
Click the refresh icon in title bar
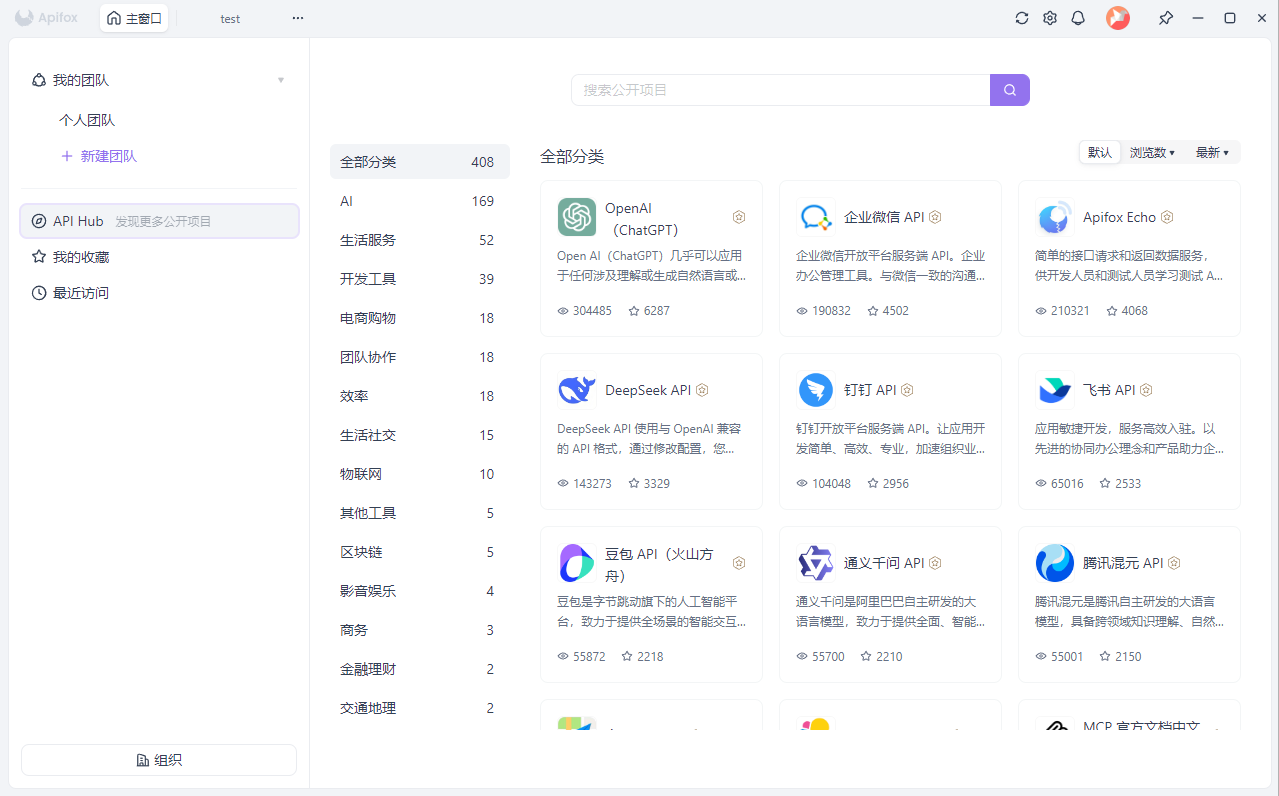1022,18
